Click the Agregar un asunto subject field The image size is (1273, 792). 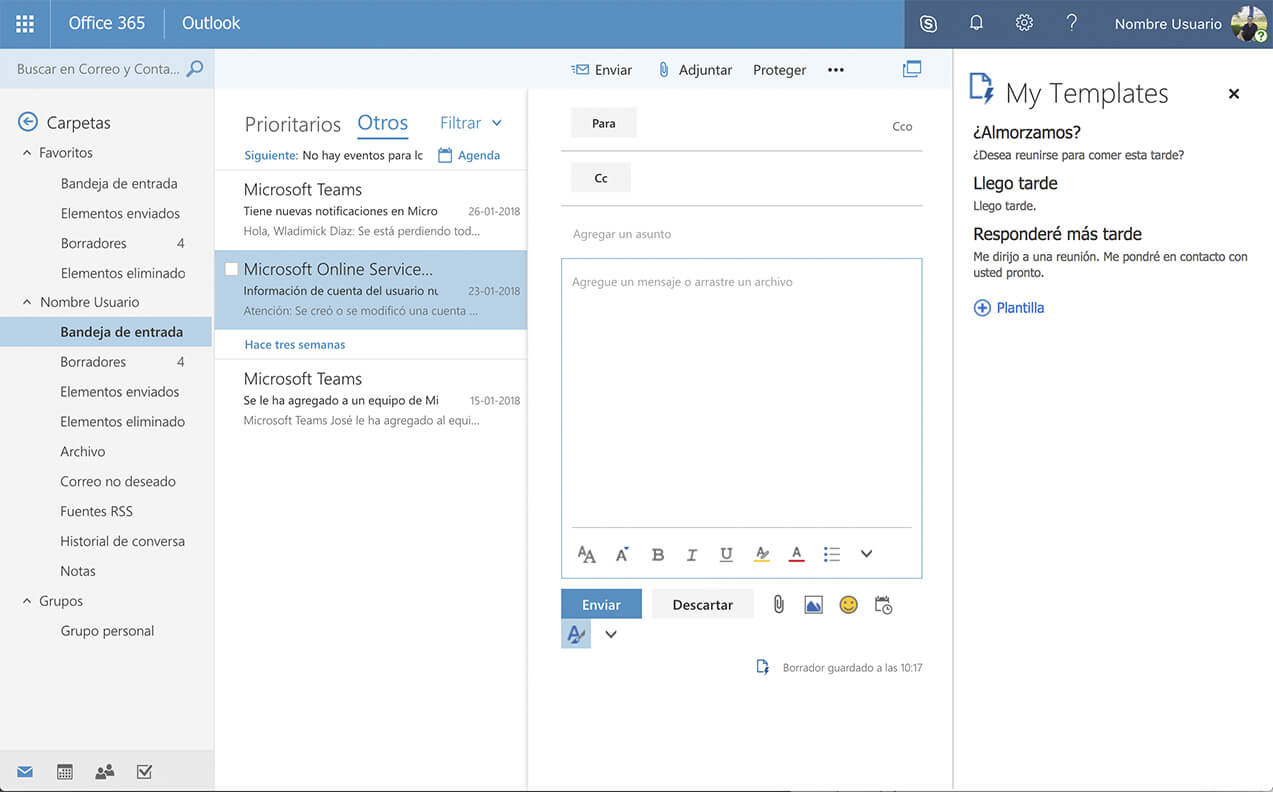pos(741,234)
